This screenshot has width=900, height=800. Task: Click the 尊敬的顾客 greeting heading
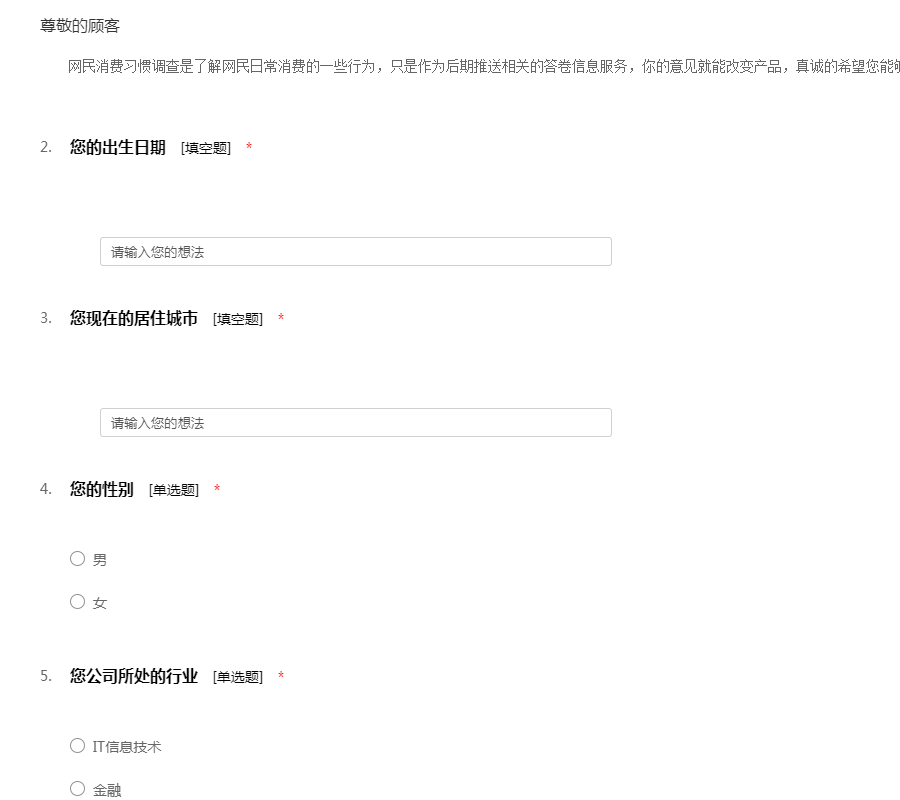tap(80, 26)
